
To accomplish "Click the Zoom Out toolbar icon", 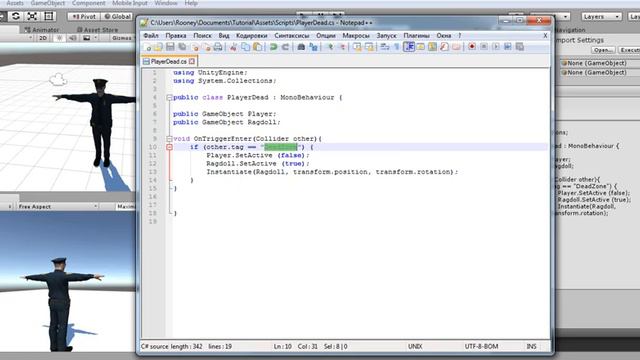I will [x=342, y=47].
